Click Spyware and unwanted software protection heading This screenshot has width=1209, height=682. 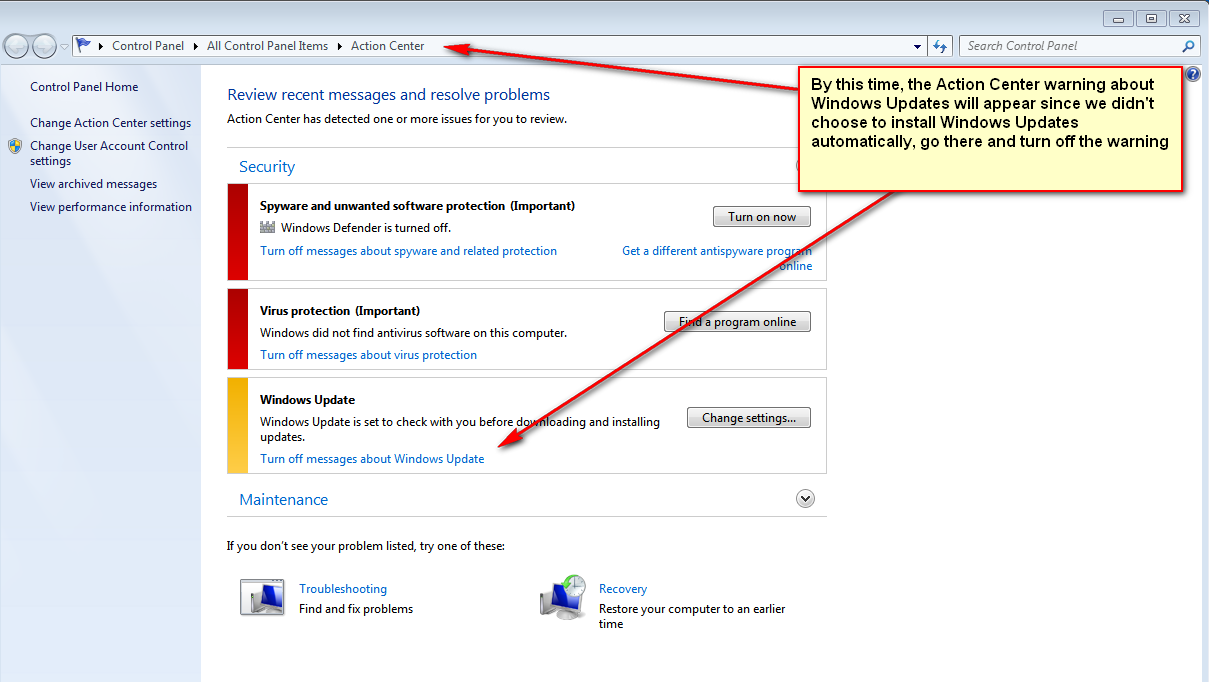(417, 206)
